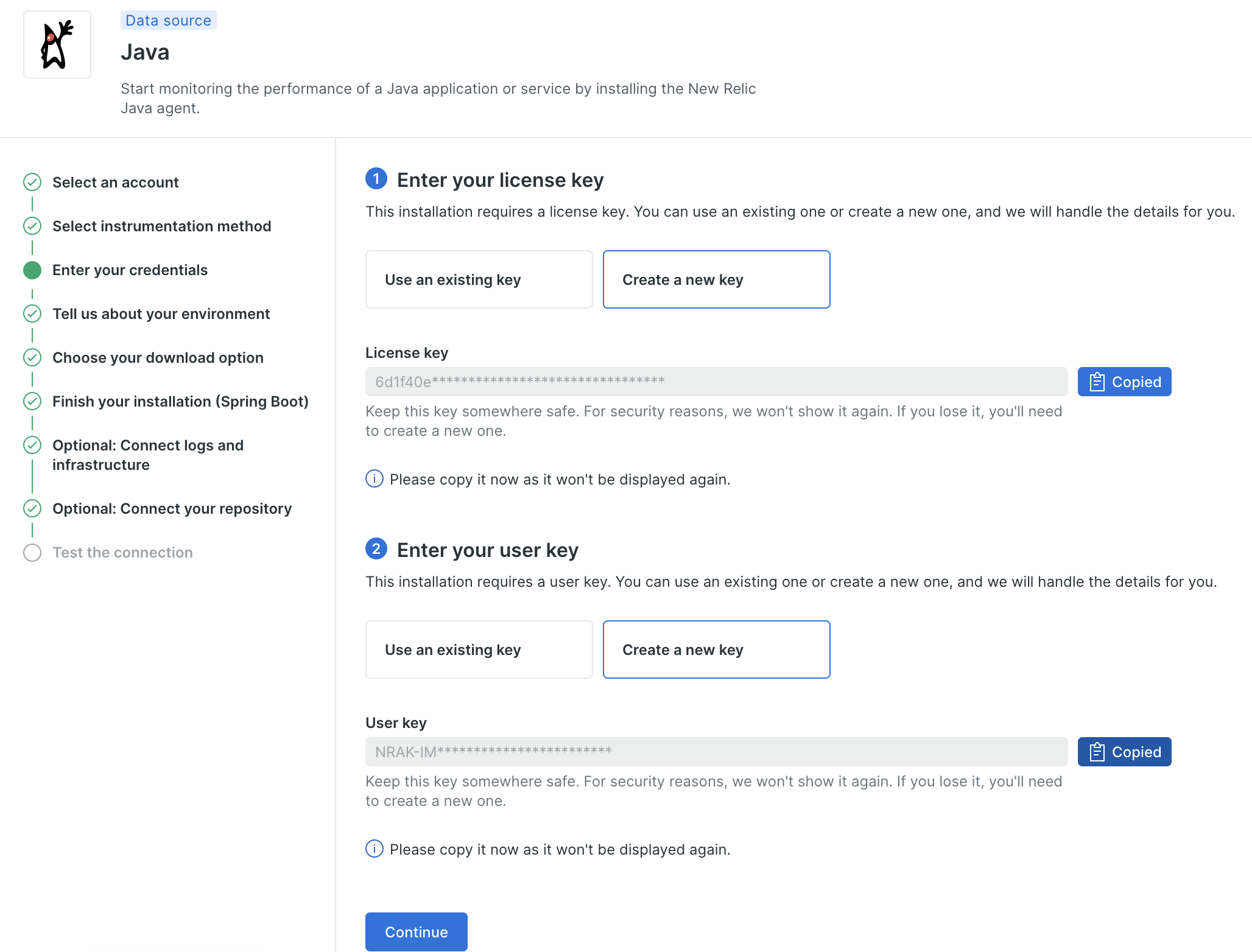Go to Finish your installation (Spring Boot) step
Viewport: 1252px width, 952px height.
point(180,402)
